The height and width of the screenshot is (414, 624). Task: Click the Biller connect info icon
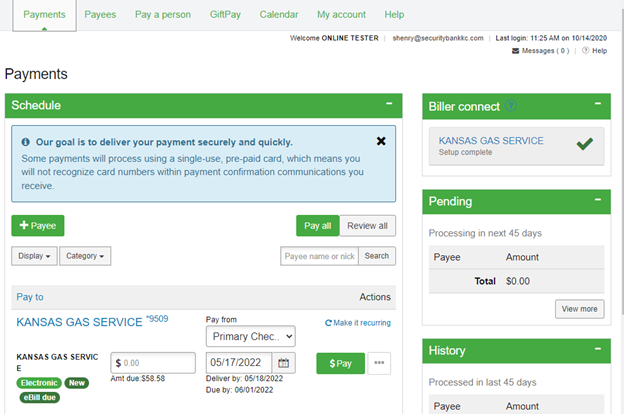(x=511, y=105)
